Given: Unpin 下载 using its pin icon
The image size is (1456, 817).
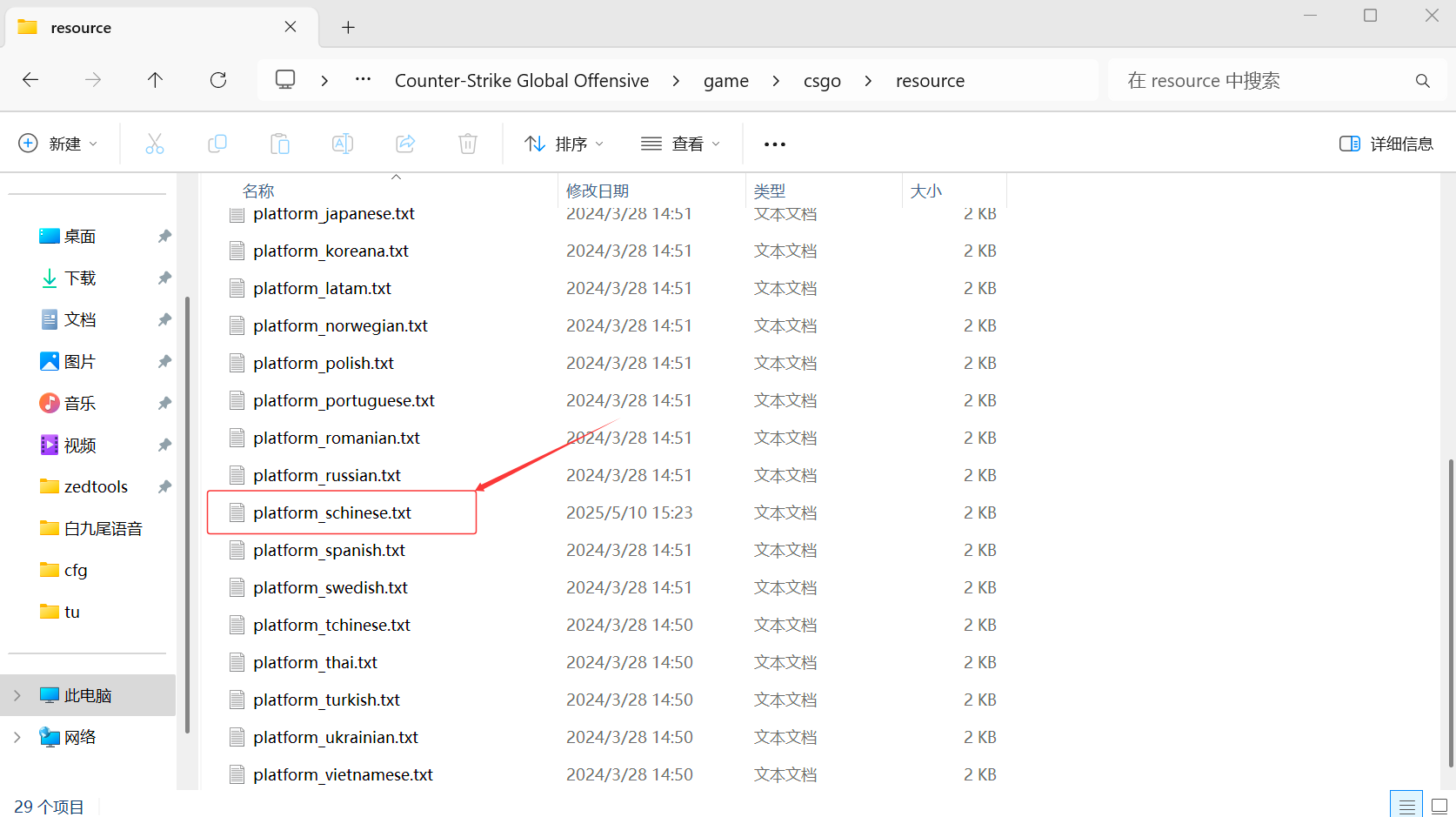Looking at the screenshot, I should (x=164, y=278).
